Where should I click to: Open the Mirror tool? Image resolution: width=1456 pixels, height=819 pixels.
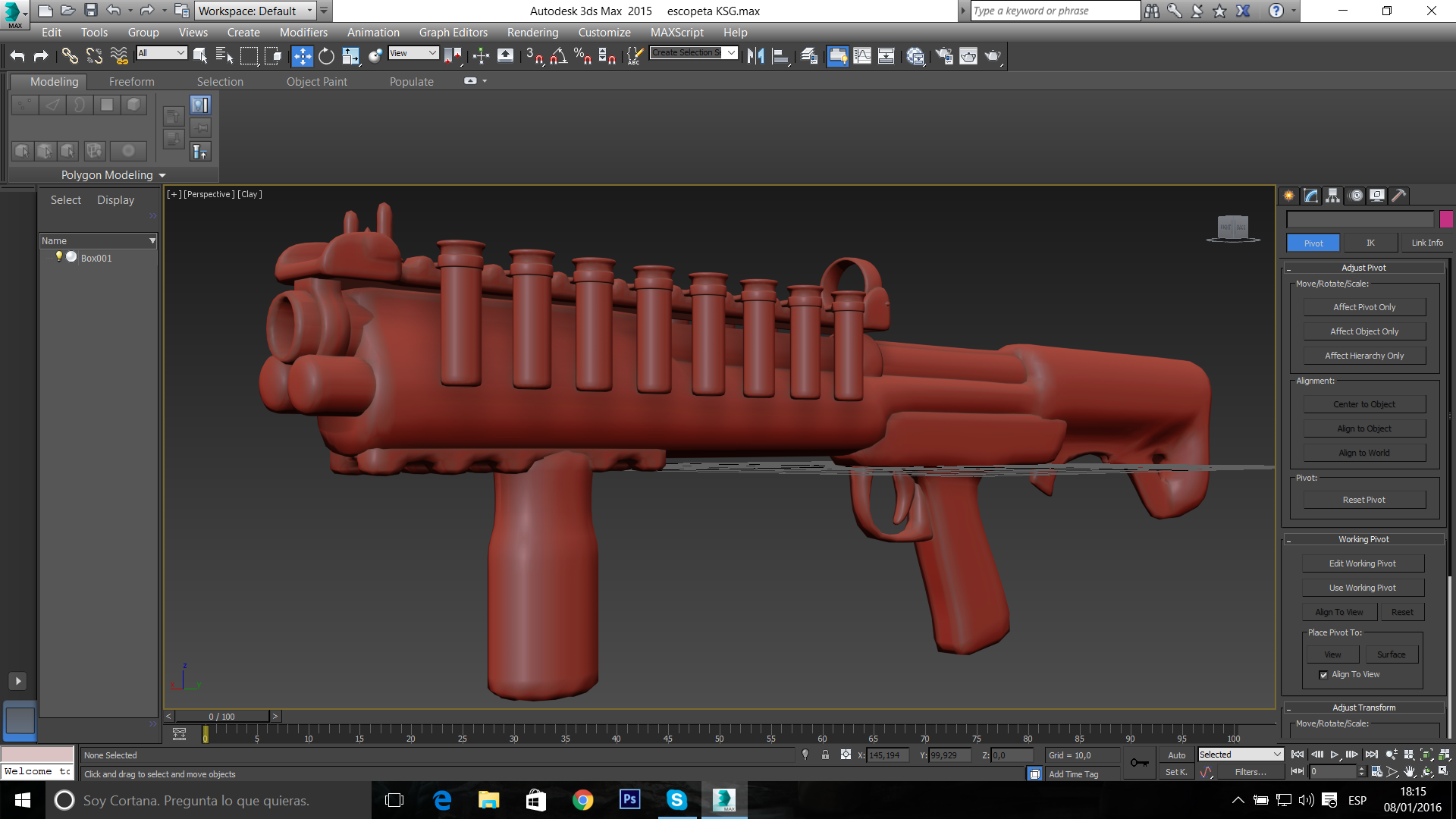click(755, 56)
